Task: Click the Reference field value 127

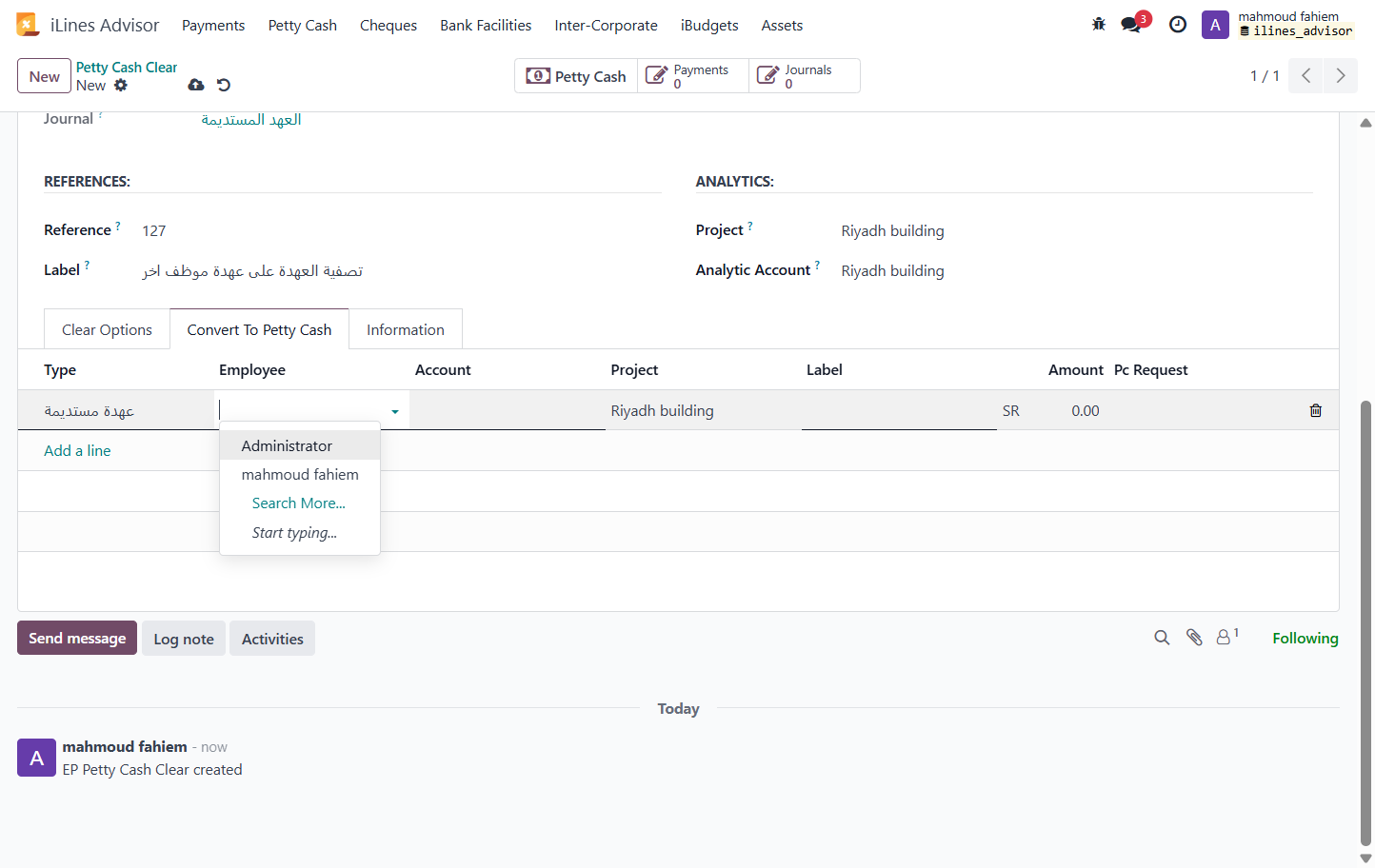Action: tap(154, 230)
